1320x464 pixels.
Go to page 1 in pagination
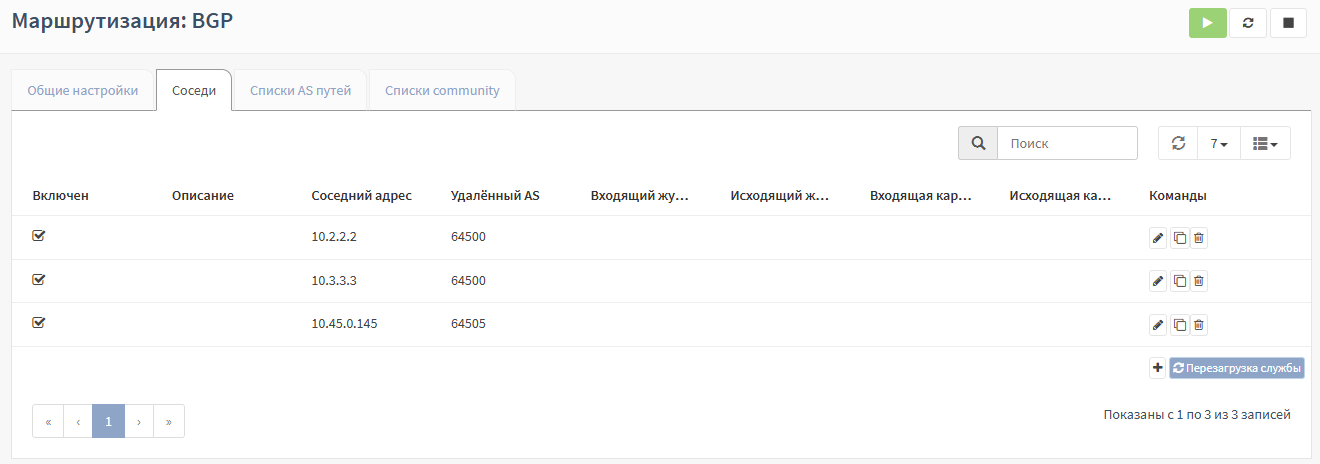click(108, 421)
